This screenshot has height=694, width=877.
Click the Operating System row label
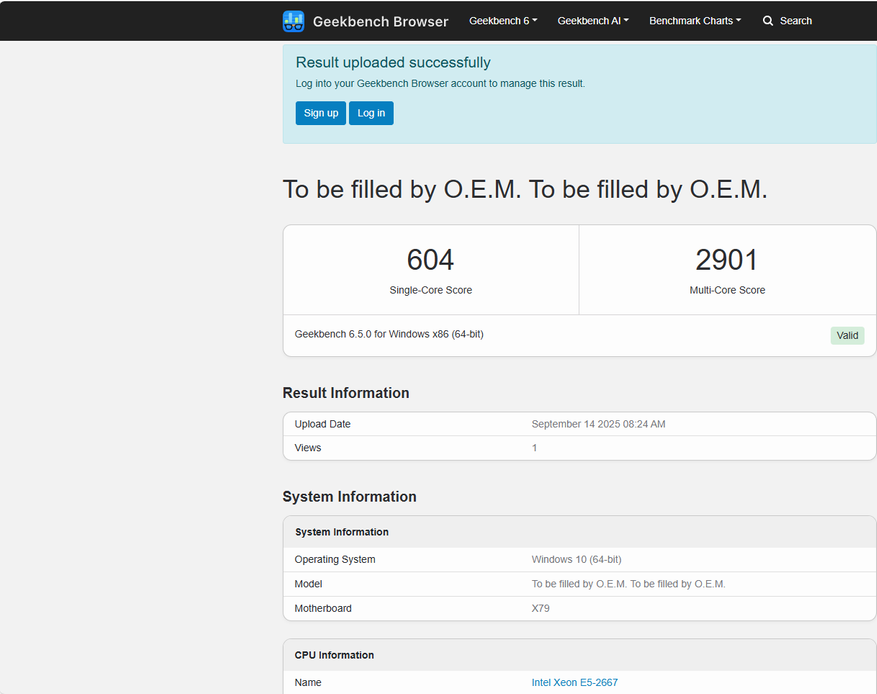pos(334,559)
